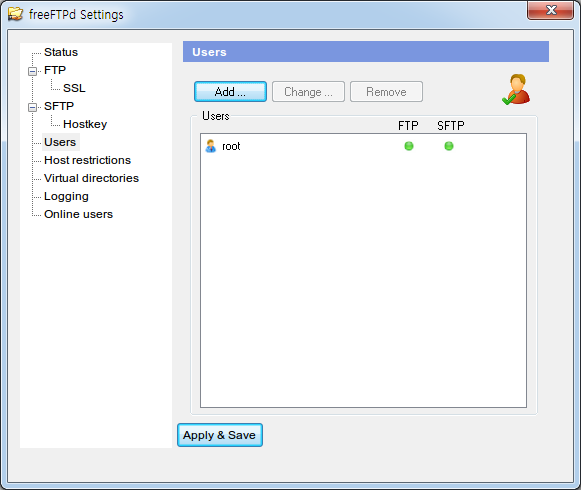The height and width of the screenshot is (490, 581).
Task: Open Virtual directories page
Action: [91, 178]
